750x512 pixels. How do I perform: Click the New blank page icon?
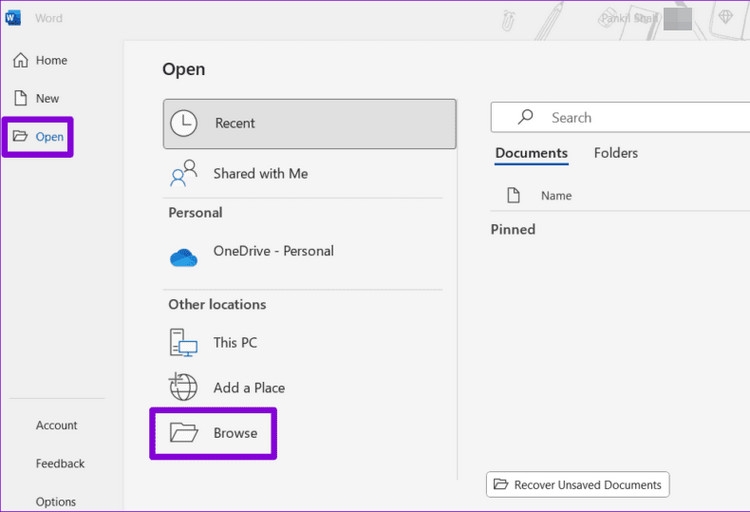point(21,98)
